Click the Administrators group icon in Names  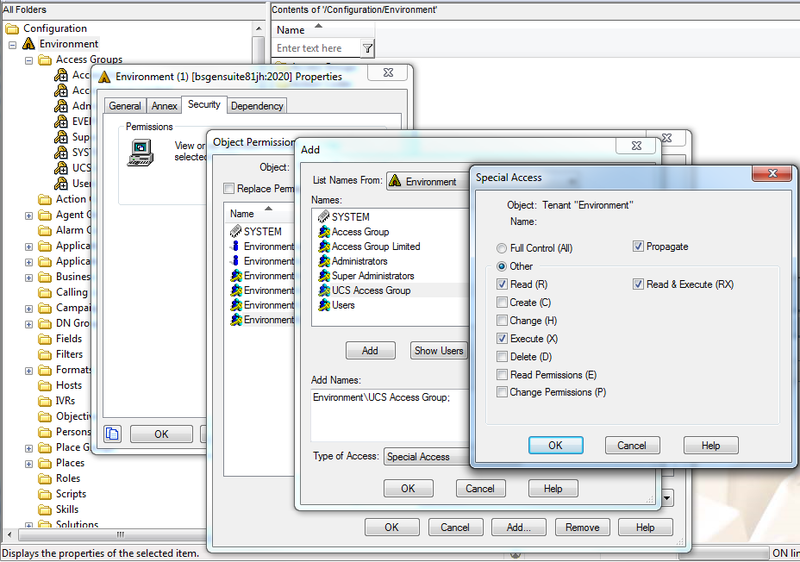324,261
